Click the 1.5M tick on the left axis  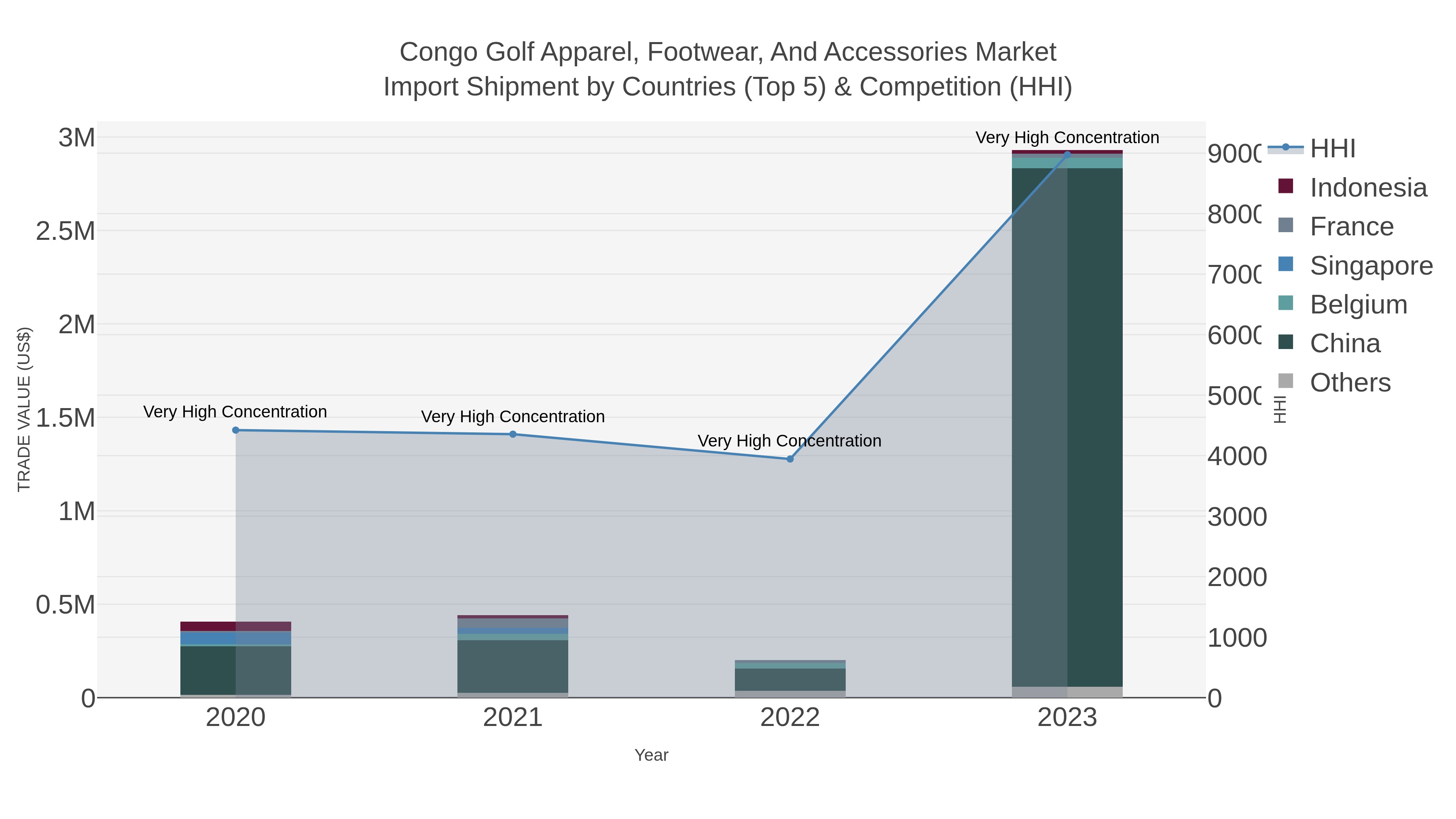click(x=66, y=418)
